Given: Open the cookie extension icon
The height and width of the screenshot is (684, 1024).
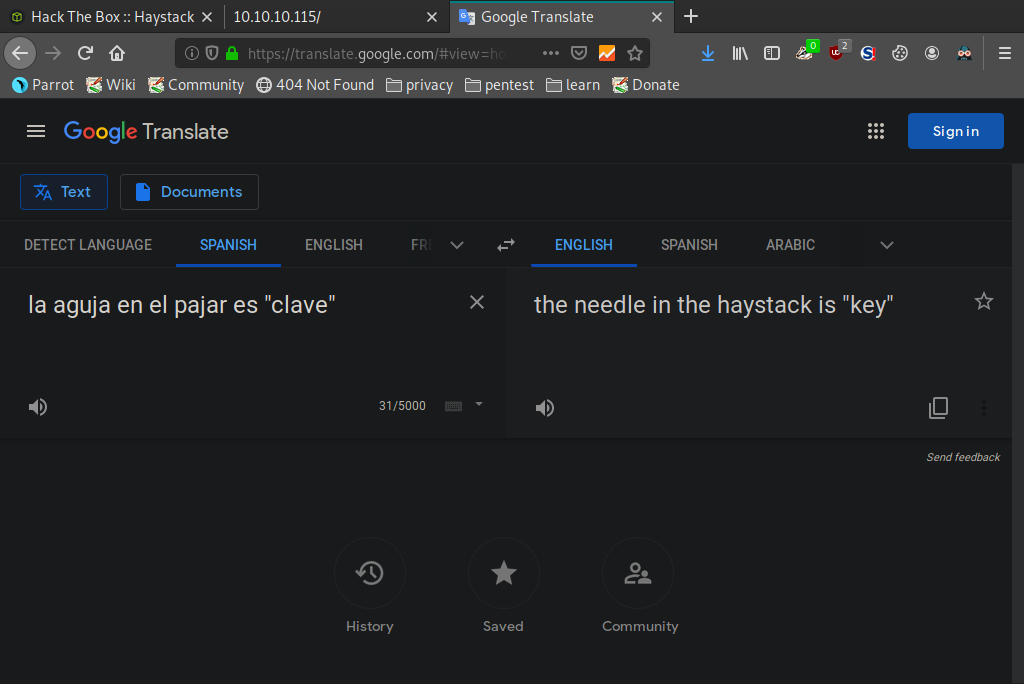Looking at the screenshot, I should pyautogui.click(x=900, y=53).
